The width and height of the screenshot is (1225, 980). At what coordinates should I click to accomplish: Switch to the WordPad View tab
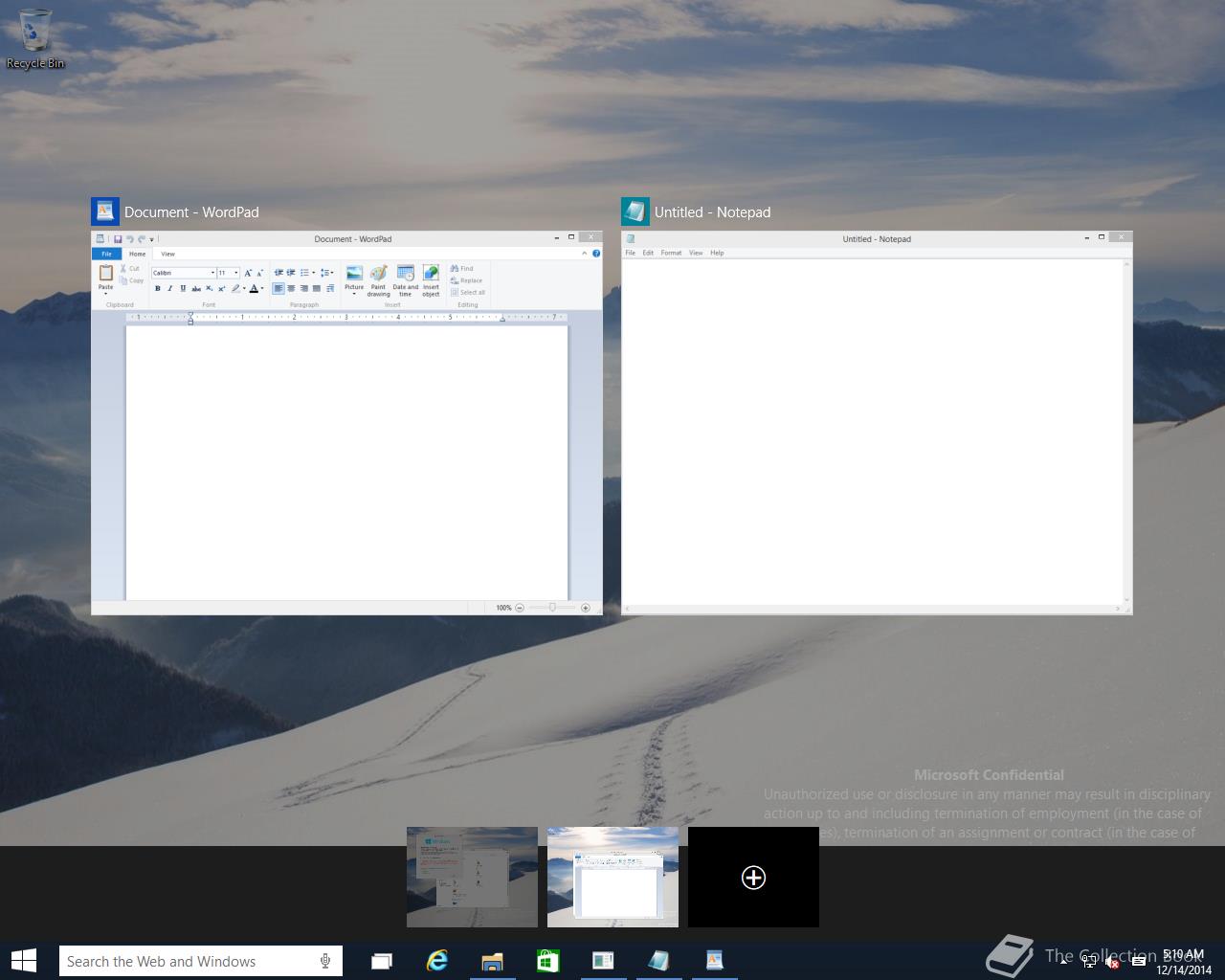coord(167,254)
